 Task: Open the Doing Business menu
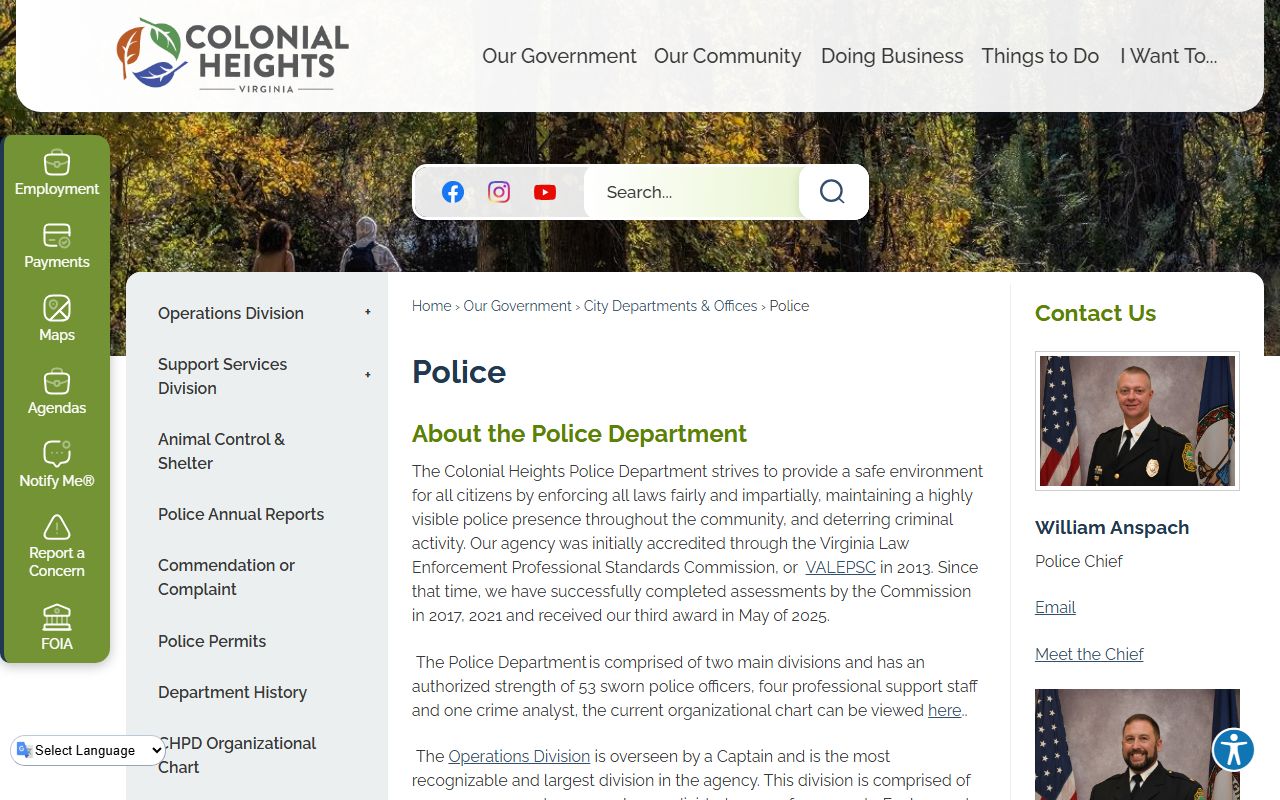(x=892, y=56)
